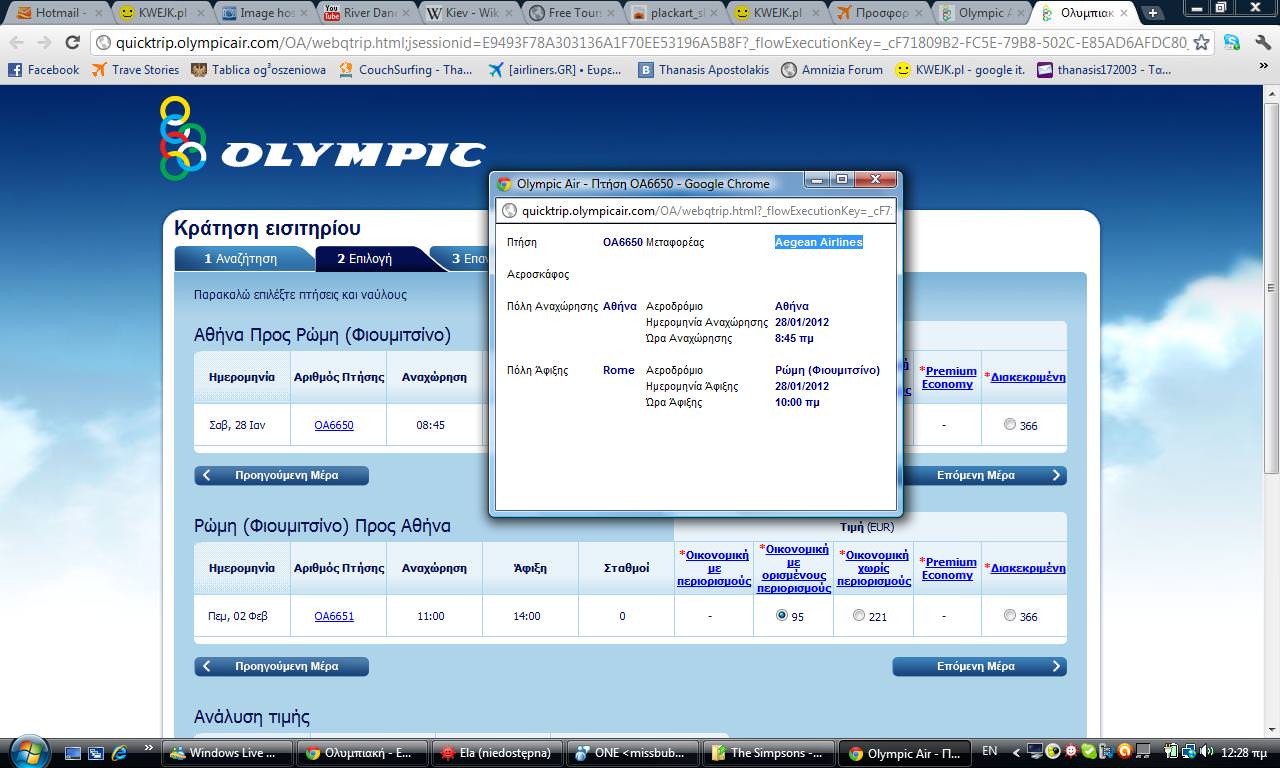Click the browser forward arrow
This screenshot has width=1280, height=768.
coord(44,43)
